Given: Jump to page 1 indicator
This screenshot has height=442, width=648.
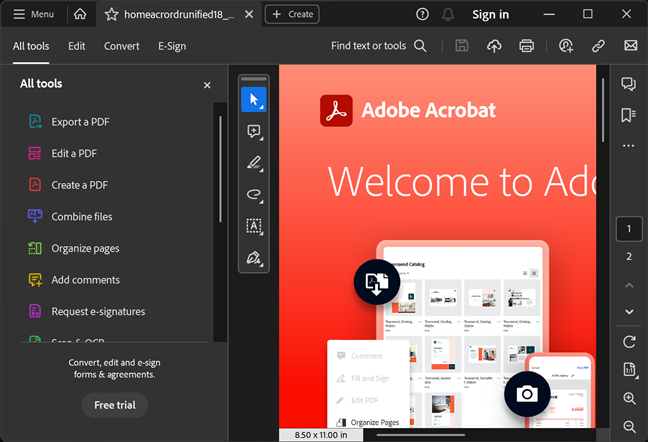Looking at the screenshot, I should coord(629,229).
